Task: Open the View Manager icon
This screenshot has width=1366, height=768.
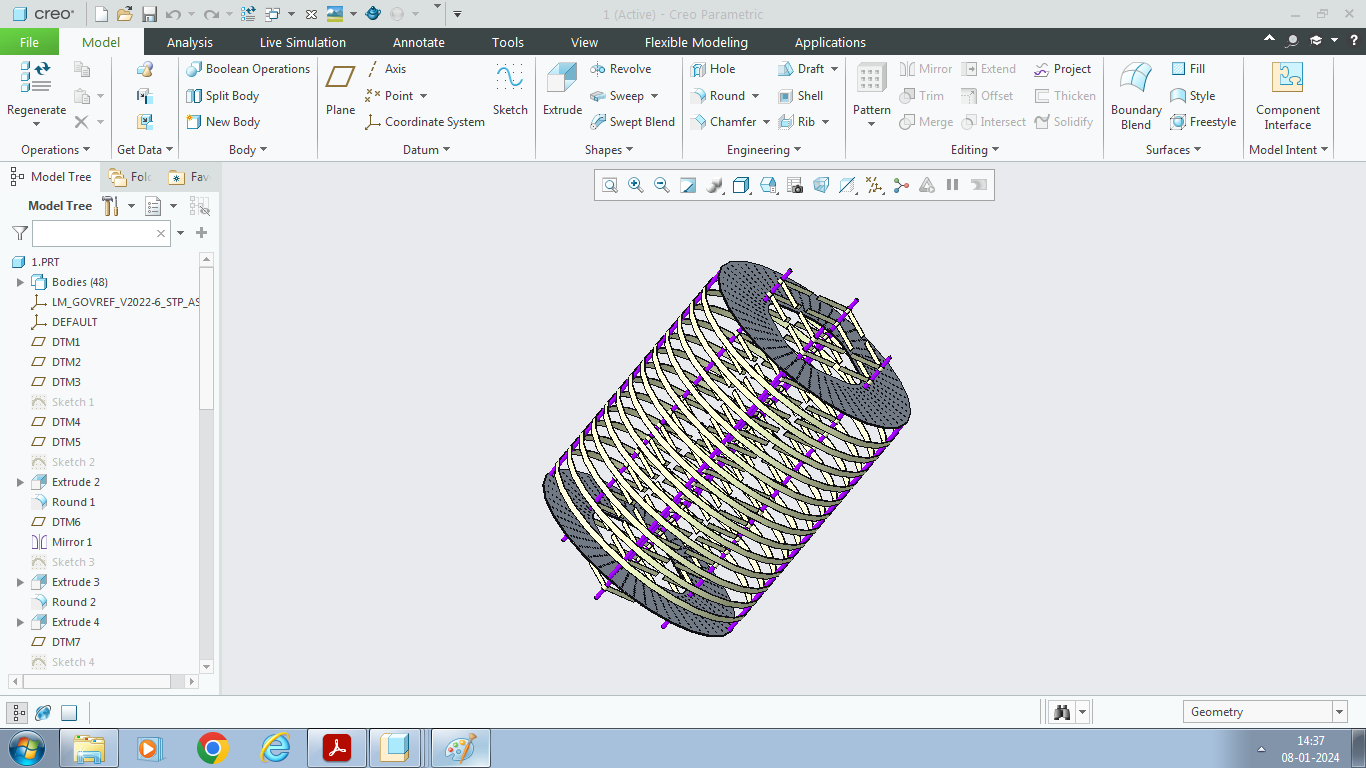Action: [794, 185]
